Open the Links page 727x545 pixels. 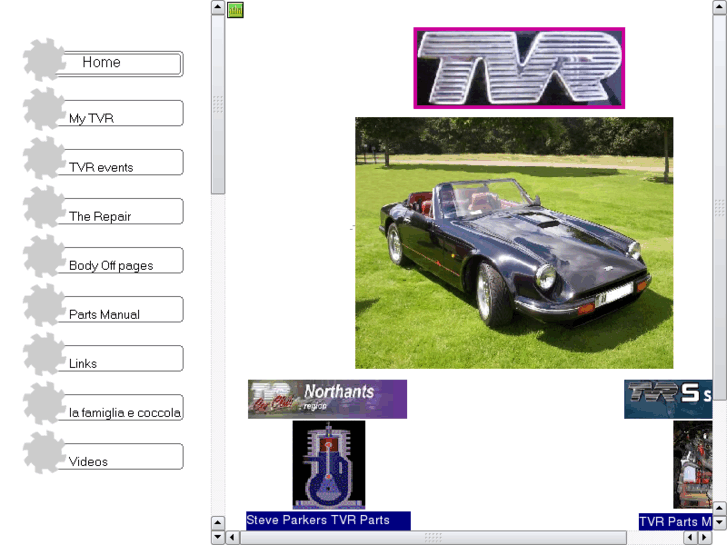(x=122, y=358)
